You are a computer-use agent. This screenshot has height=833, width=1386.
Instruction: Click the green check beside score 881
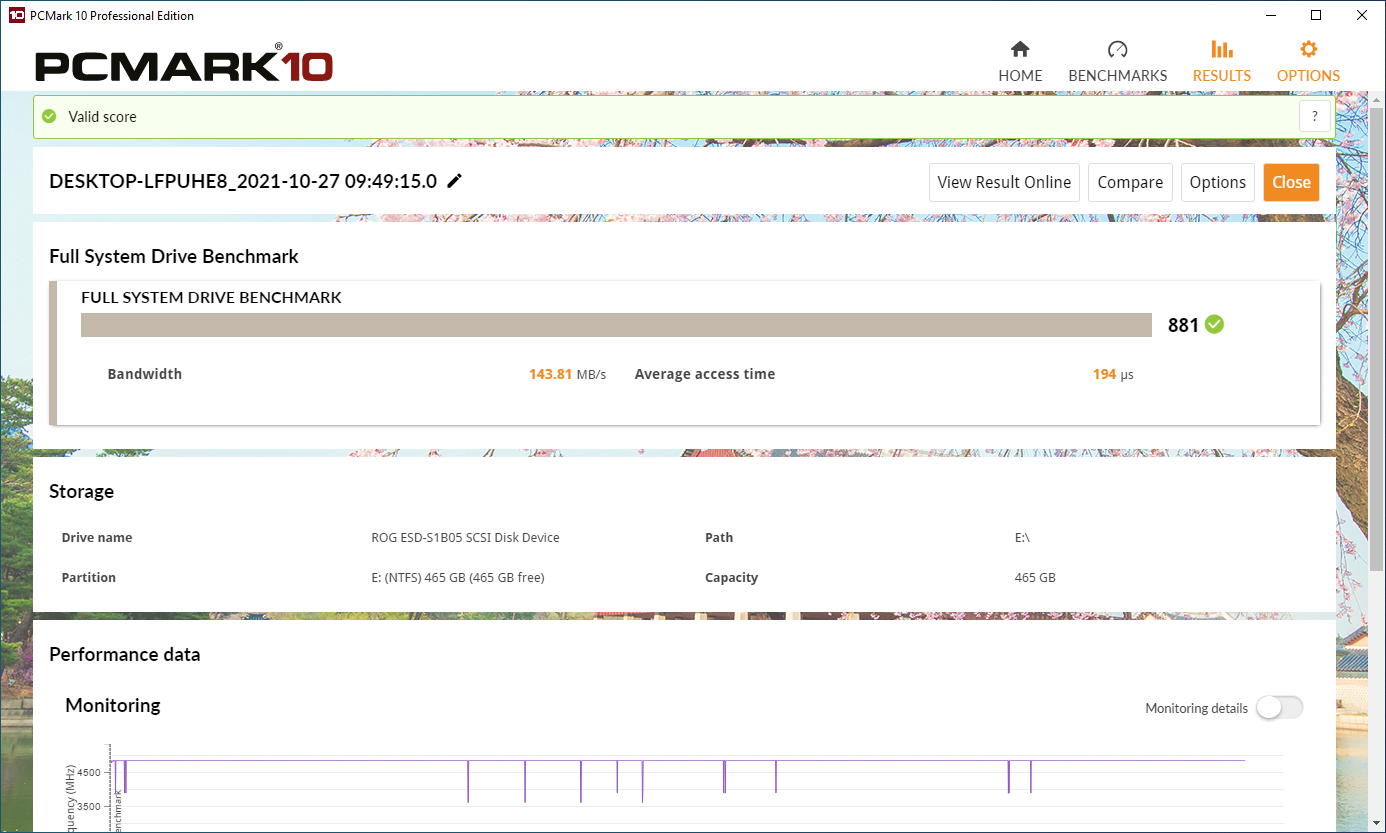click(x=1214, y=324)
